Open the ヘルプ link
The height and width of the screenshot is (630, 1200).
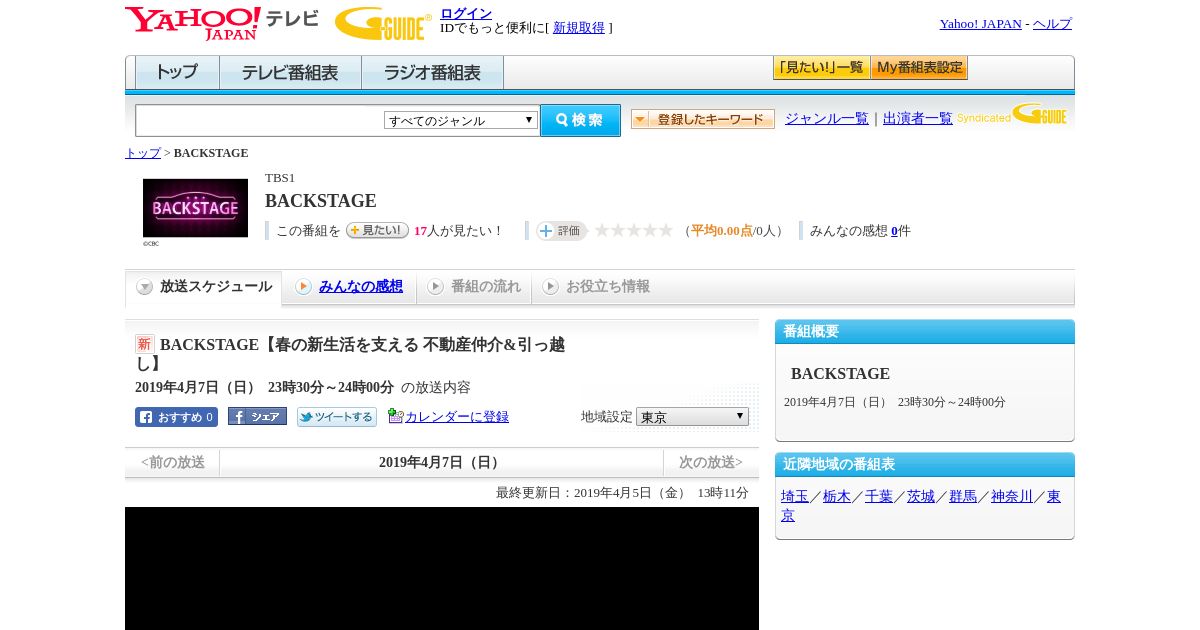tap(1052, 24)
